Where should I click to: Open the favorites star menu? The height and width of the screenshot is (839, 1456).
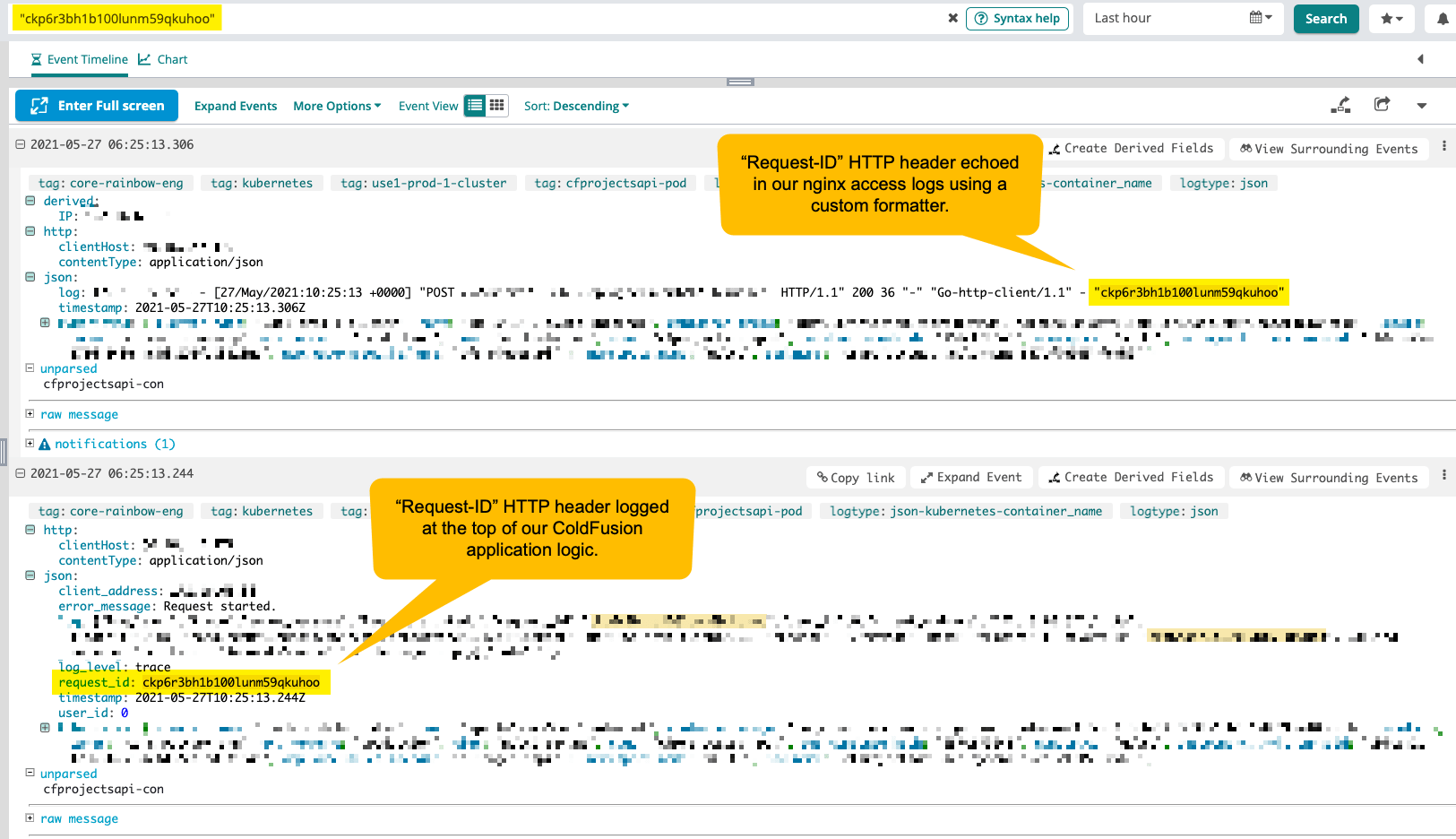(x=1391, y=18)
